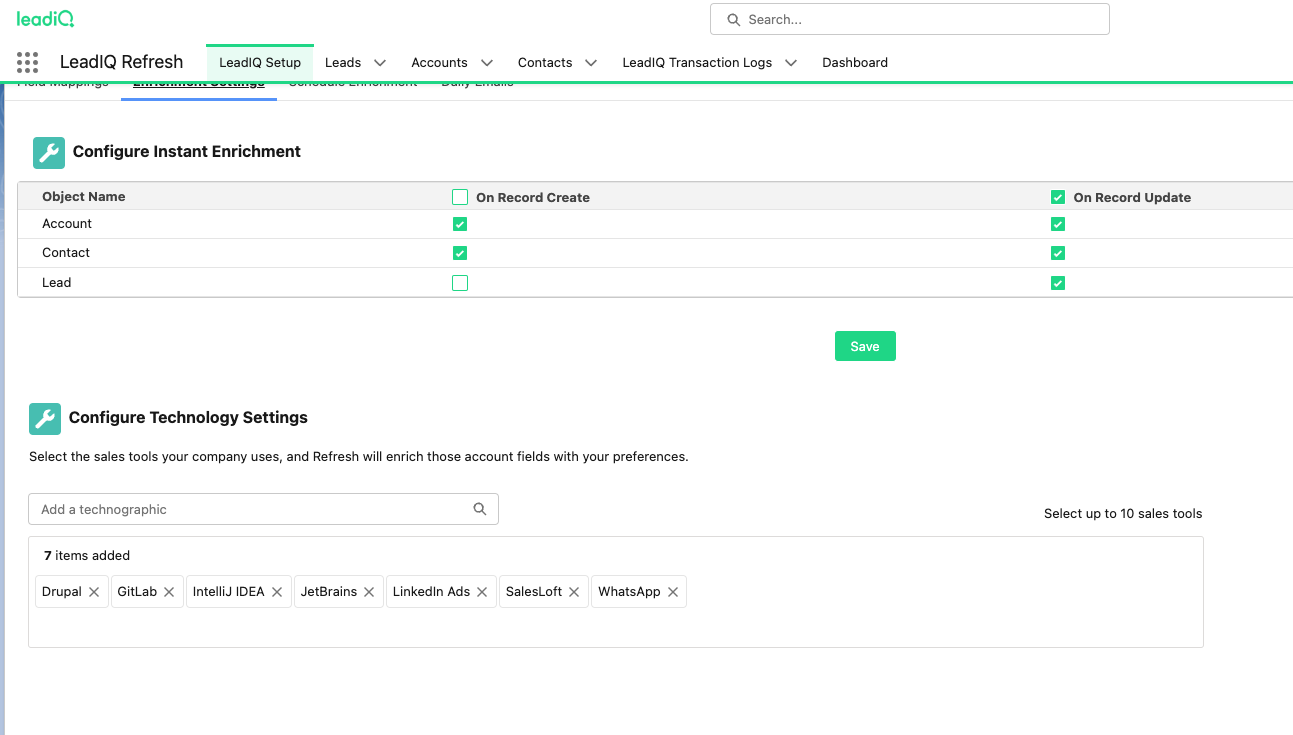Click the green Save button
1293x735 pixels.
click(865, 346)
